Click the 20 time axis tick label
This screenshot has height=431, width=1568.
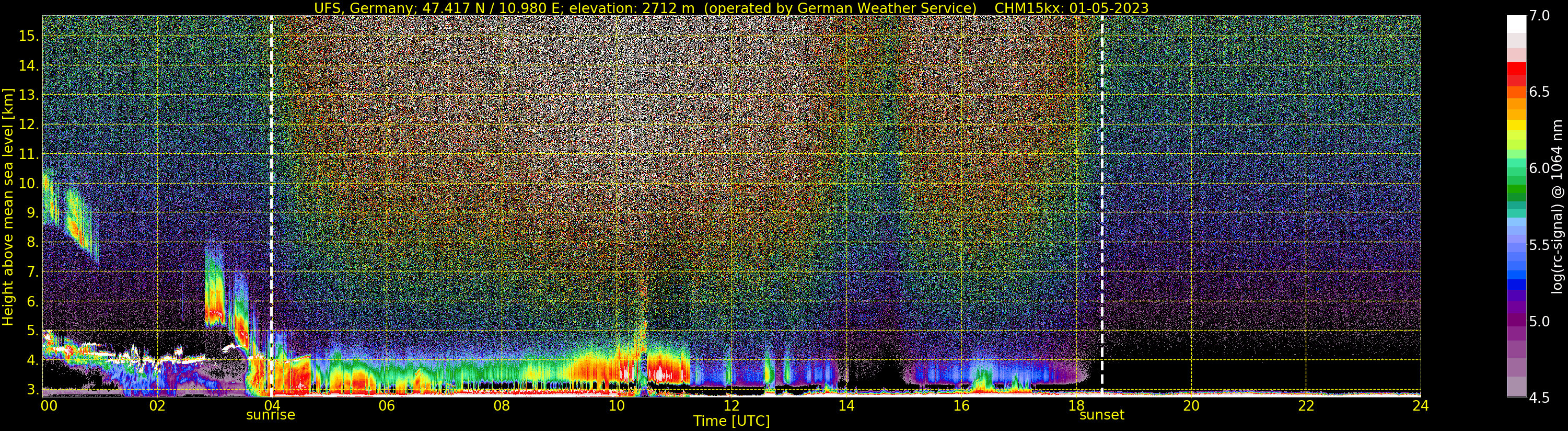click(1191, 405)
